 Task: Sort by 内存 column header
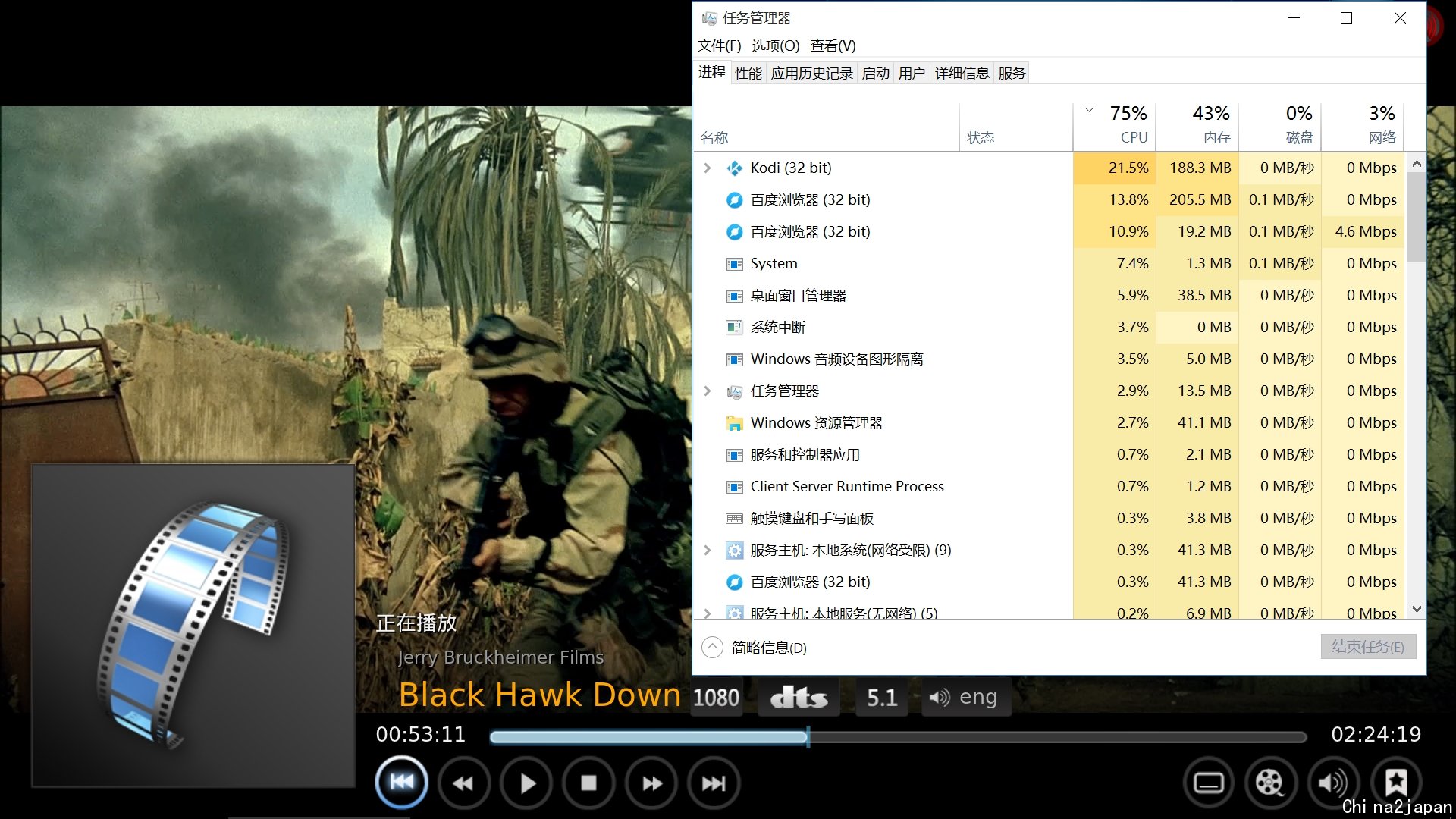[x=1197, y=126]
